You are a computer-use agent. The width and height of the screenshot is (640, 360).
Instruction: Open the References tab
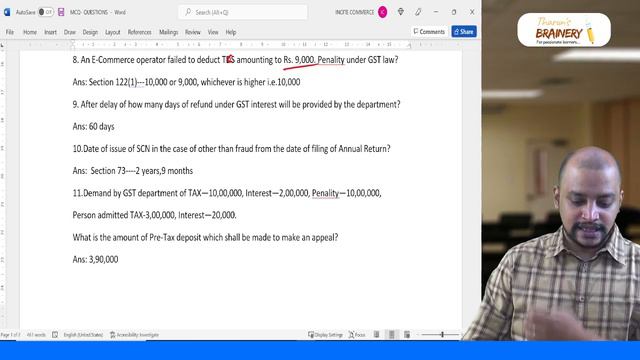point(140,32)
